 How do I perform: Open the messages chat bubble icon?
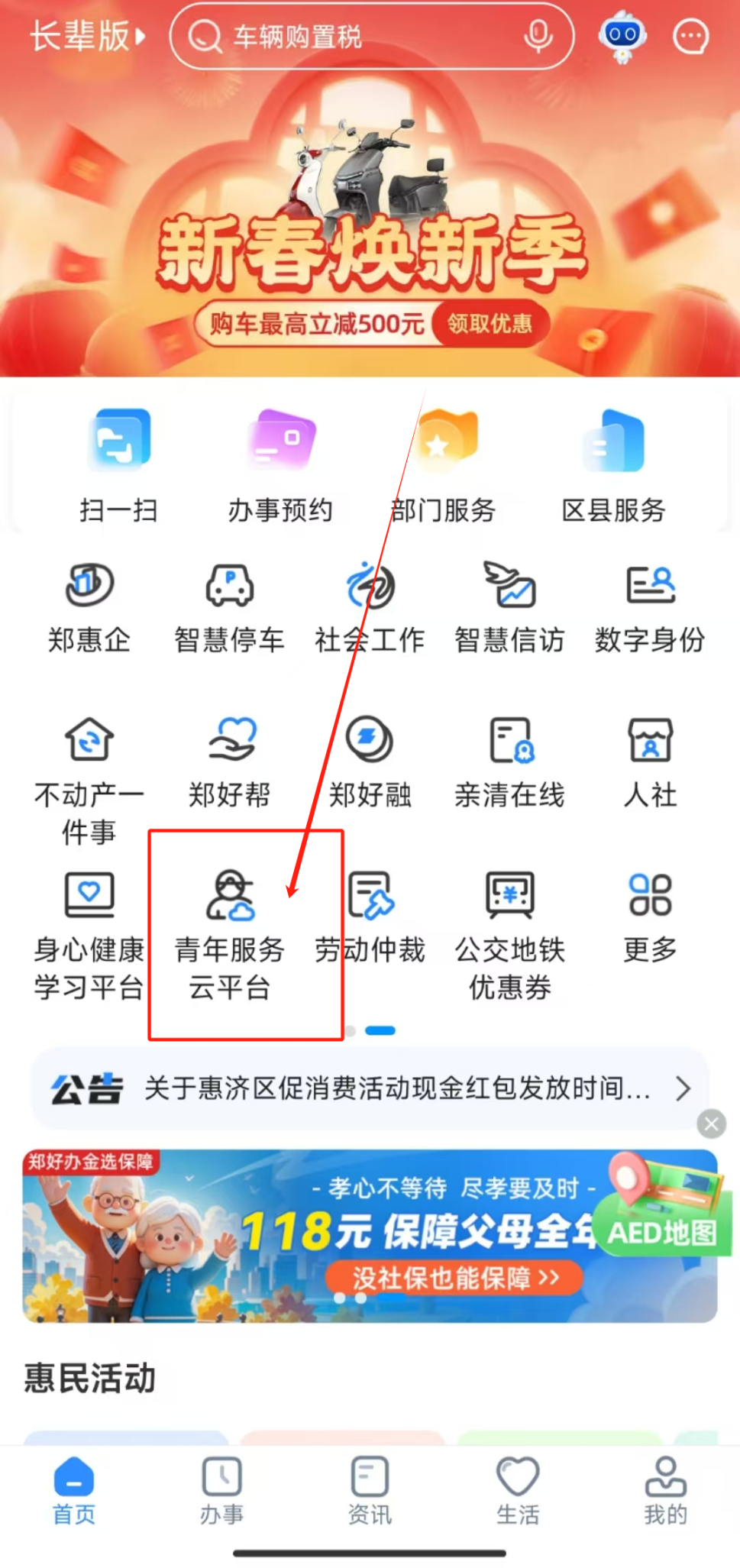click(x=691, y=36)
